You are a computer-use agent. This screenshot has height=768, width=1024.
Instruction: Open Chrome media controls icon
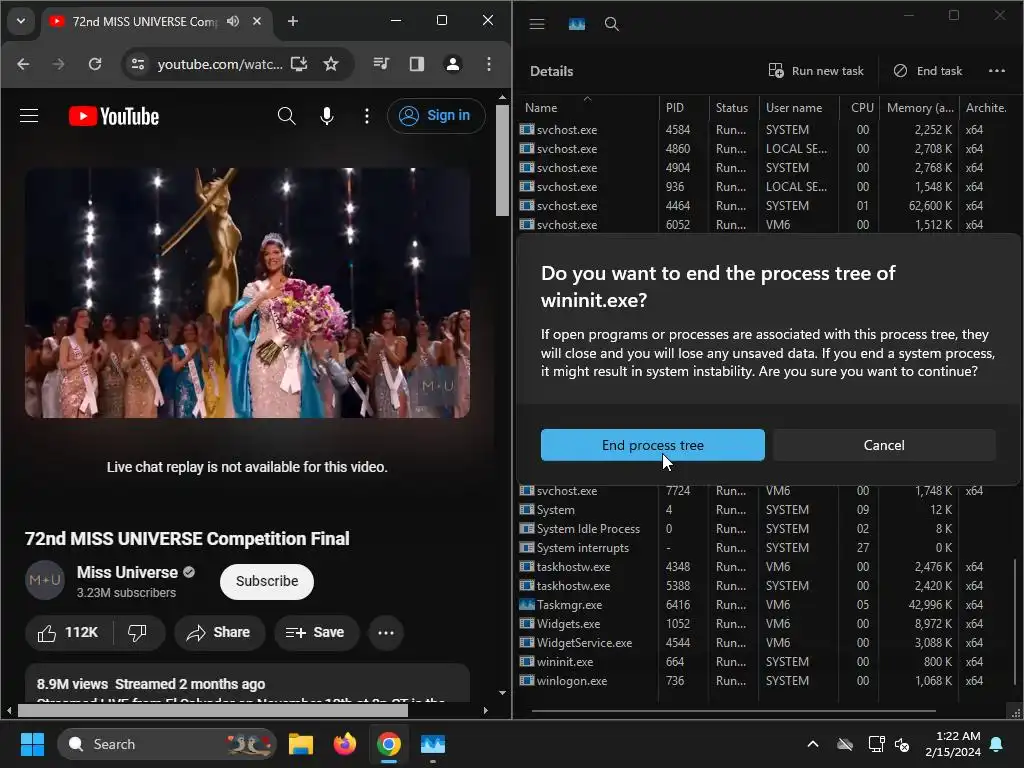coord(381,63)
